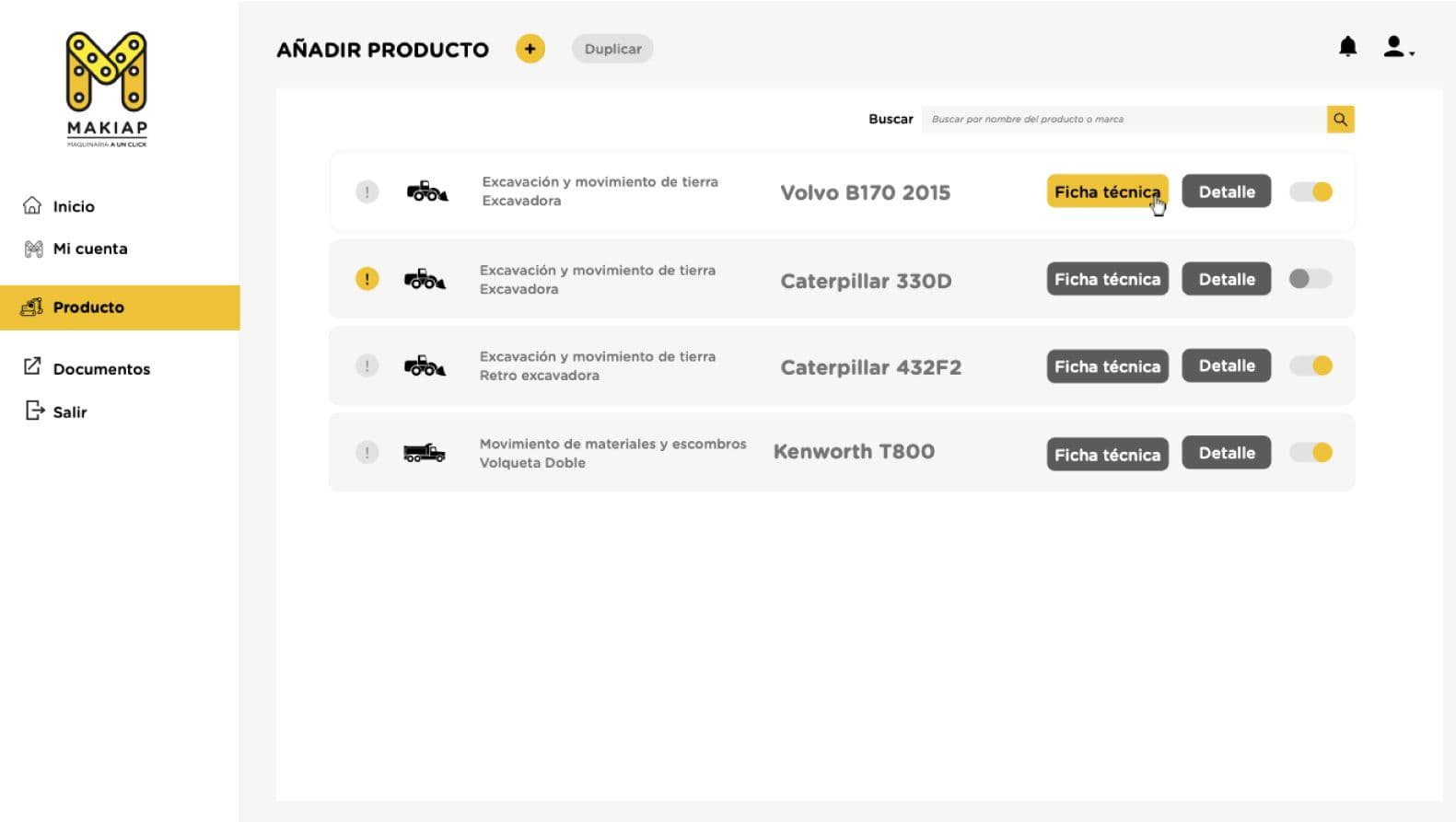This screenshot has width=1456, height=822.
Task: Open Ficha técnica for Volvo B170 2015
Action: pyautogui.click(x=1108, y=191)
